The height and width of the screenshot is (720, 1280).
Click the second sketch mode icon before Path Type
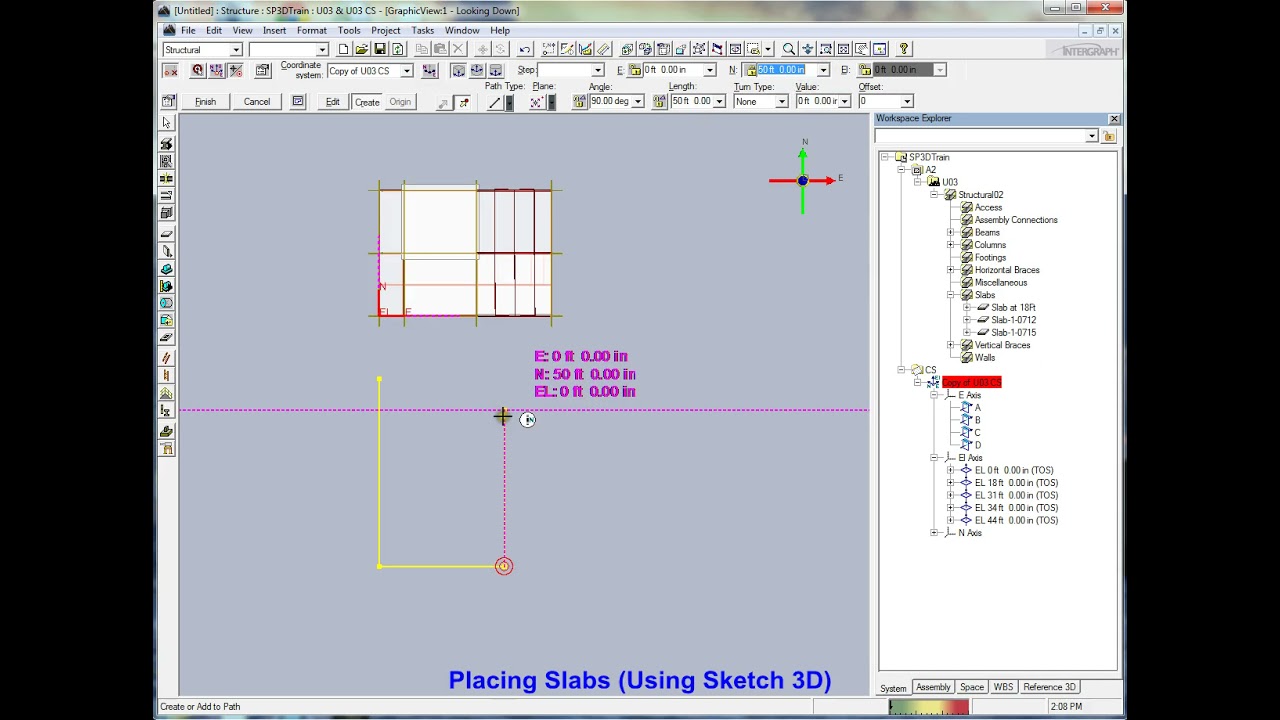click(464, 102)
